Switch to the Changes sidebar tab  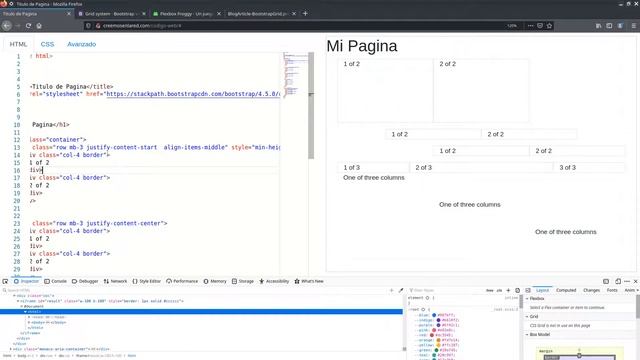pos(591,290)
